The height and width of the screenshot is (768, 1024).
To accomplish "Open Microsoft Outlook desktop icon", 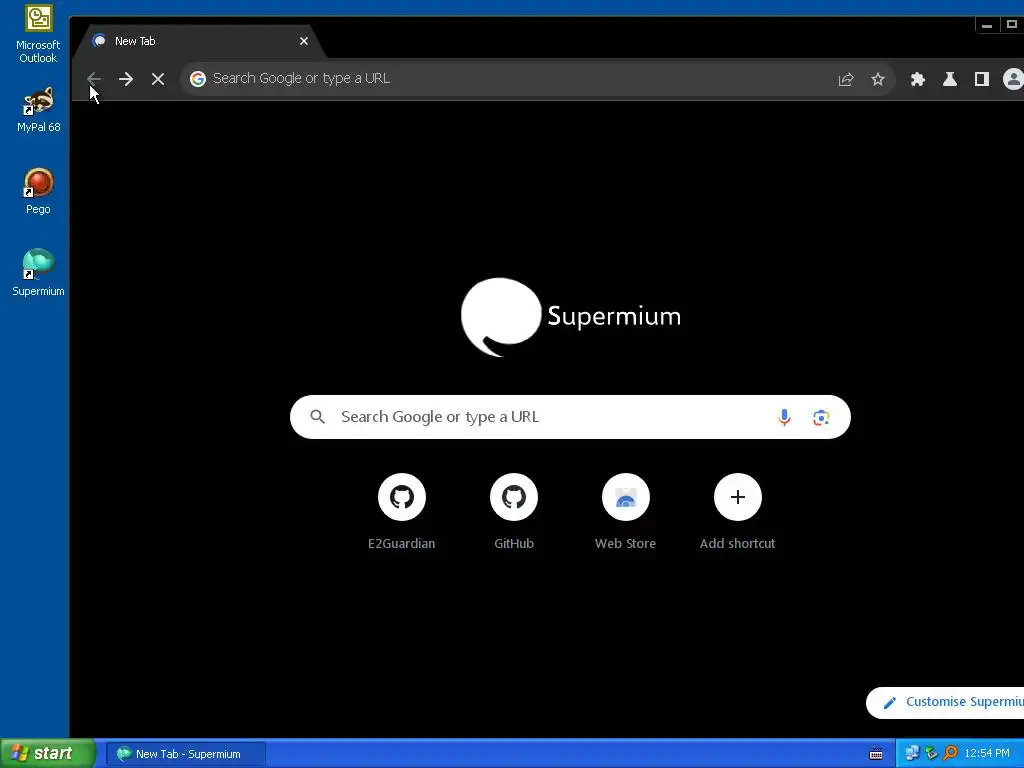I will [x=38, y=34].
